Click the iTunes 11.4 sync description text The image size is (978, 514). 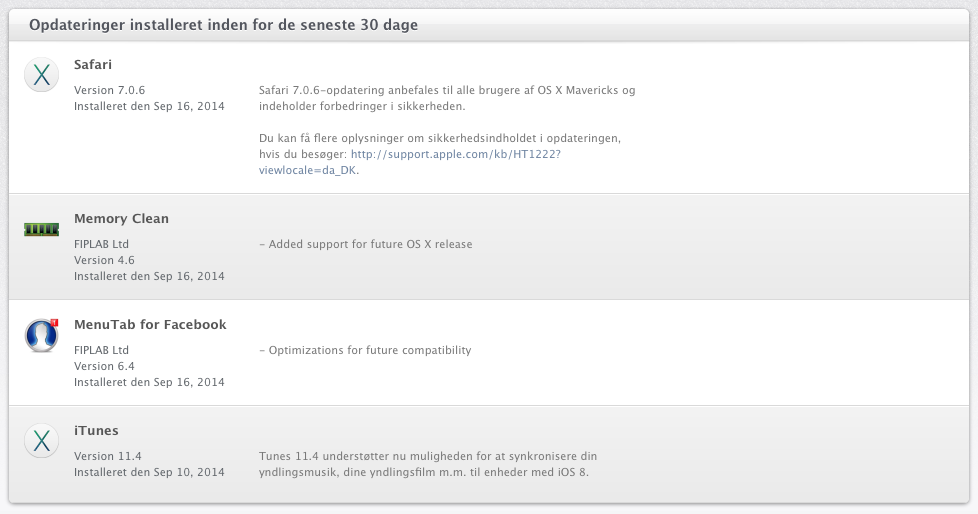coord(428,464)
